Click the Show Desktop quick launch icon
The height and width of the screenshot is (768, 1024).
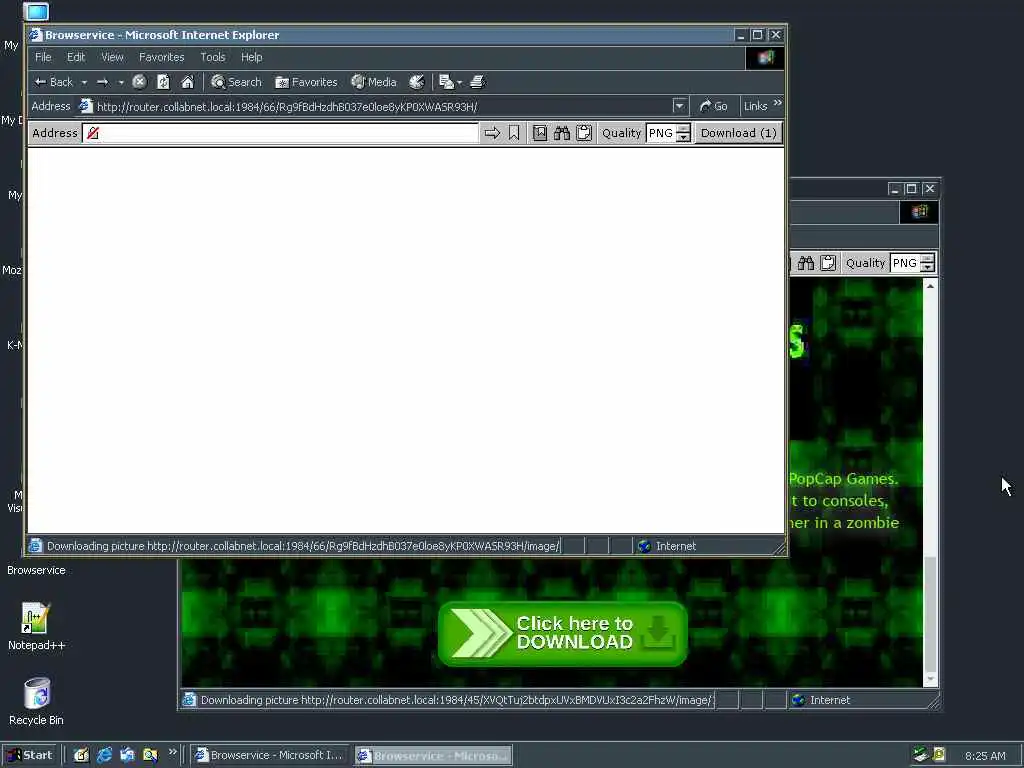(127, 755)
